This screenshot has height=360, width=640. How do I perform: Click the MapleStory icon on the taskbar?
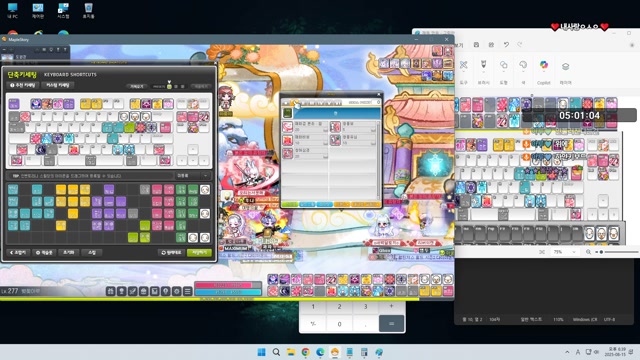(335, 352)
